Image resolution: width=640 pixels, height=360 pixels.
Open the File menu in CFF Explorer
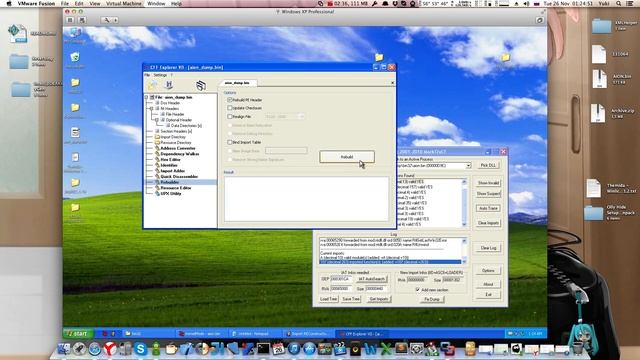point(147,75)
